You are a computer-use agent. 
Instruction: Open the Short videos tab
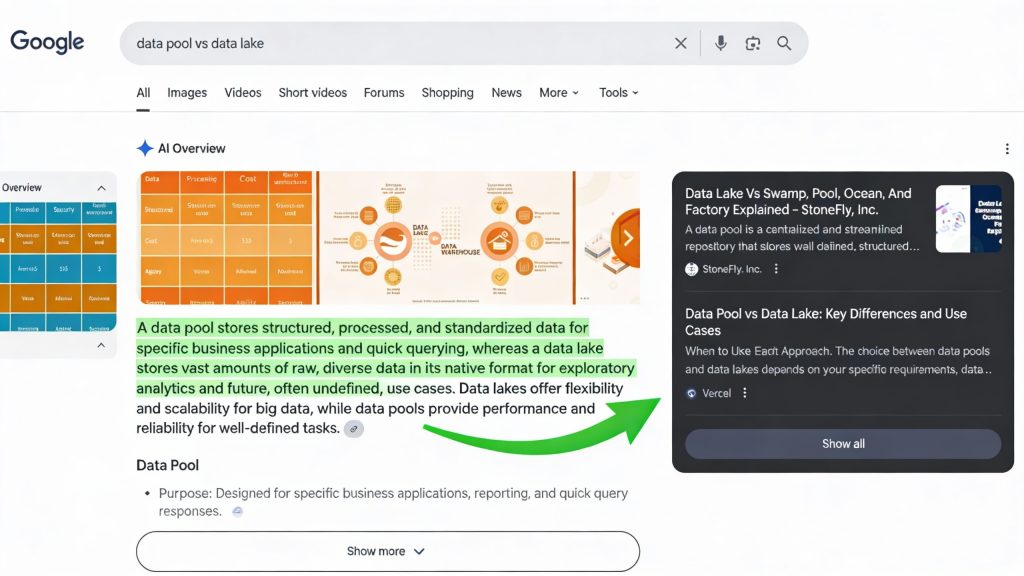click(313, 93)
